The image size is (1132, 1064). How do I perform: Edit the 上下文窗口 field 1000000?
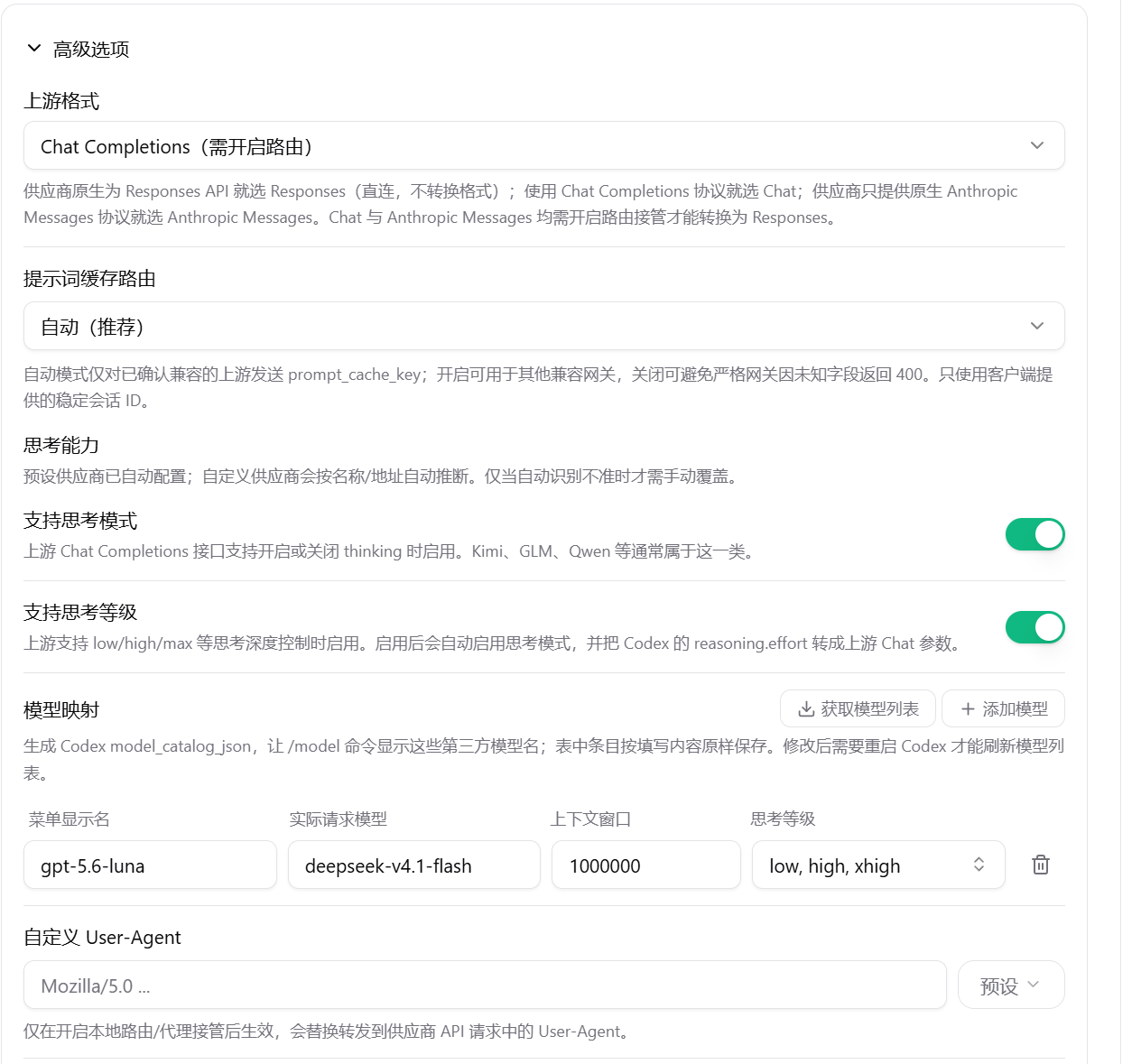(x=646, y=865)
